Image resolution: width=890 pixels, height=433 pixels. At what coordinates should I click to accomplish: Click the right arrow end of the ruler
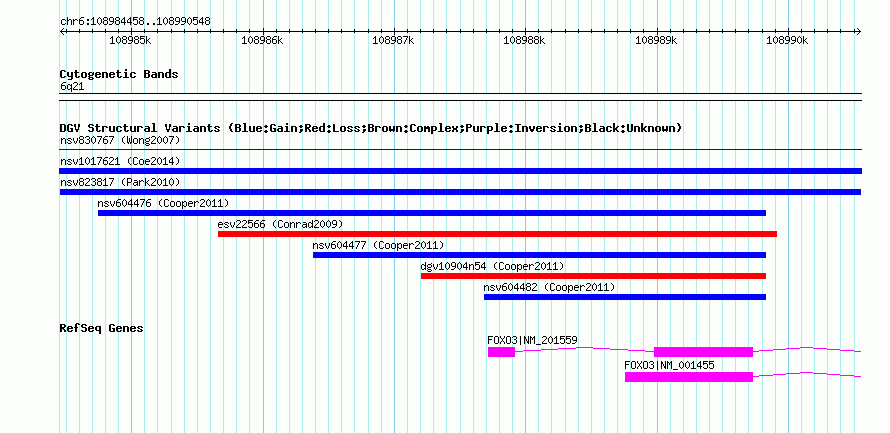pos(858,31)
